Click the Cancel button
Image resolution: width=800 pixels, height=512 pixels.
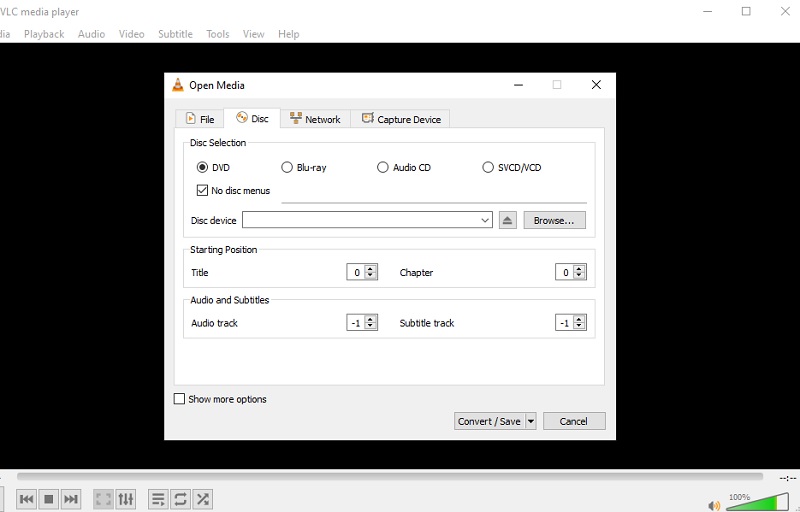tap(574, 421)
